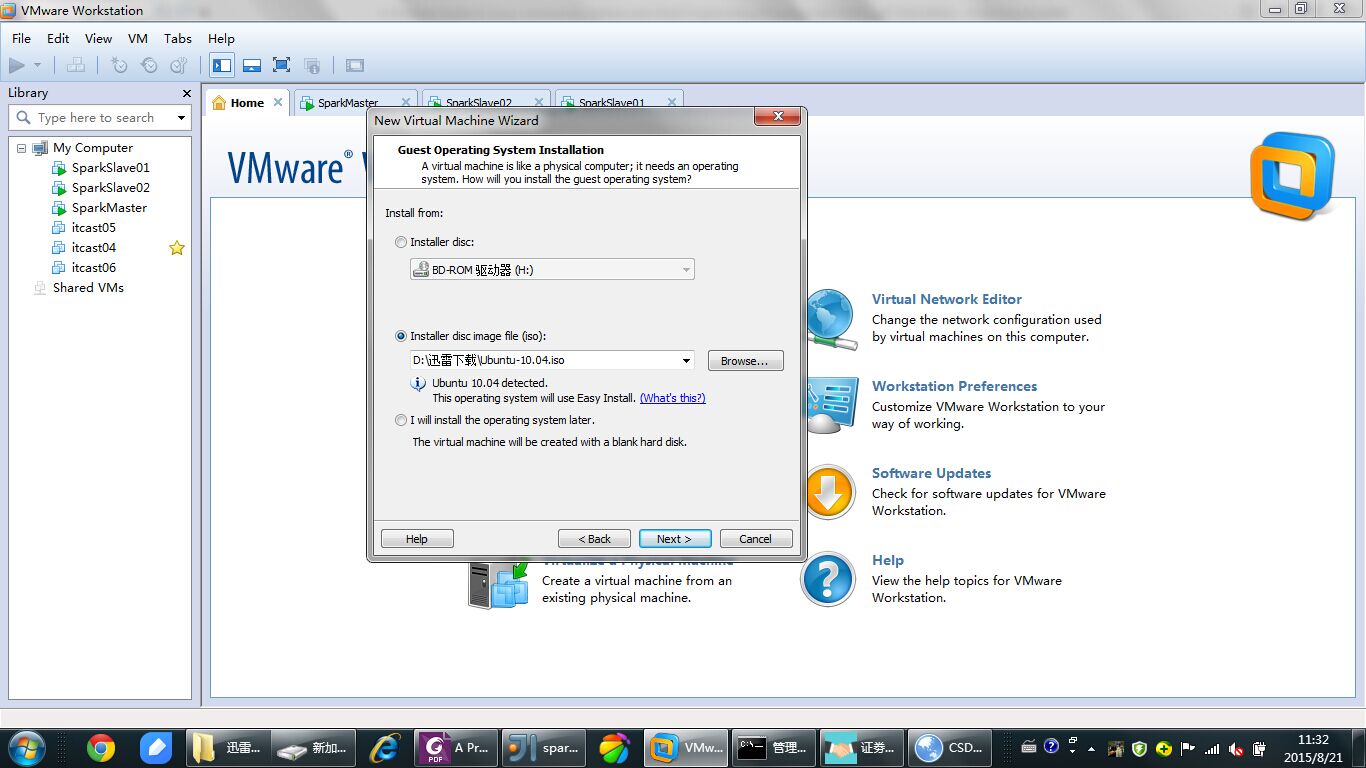Switch to the SparkSlave02 tab
Viewport: 1366px width, 768px height.
(x=479, y=103)
